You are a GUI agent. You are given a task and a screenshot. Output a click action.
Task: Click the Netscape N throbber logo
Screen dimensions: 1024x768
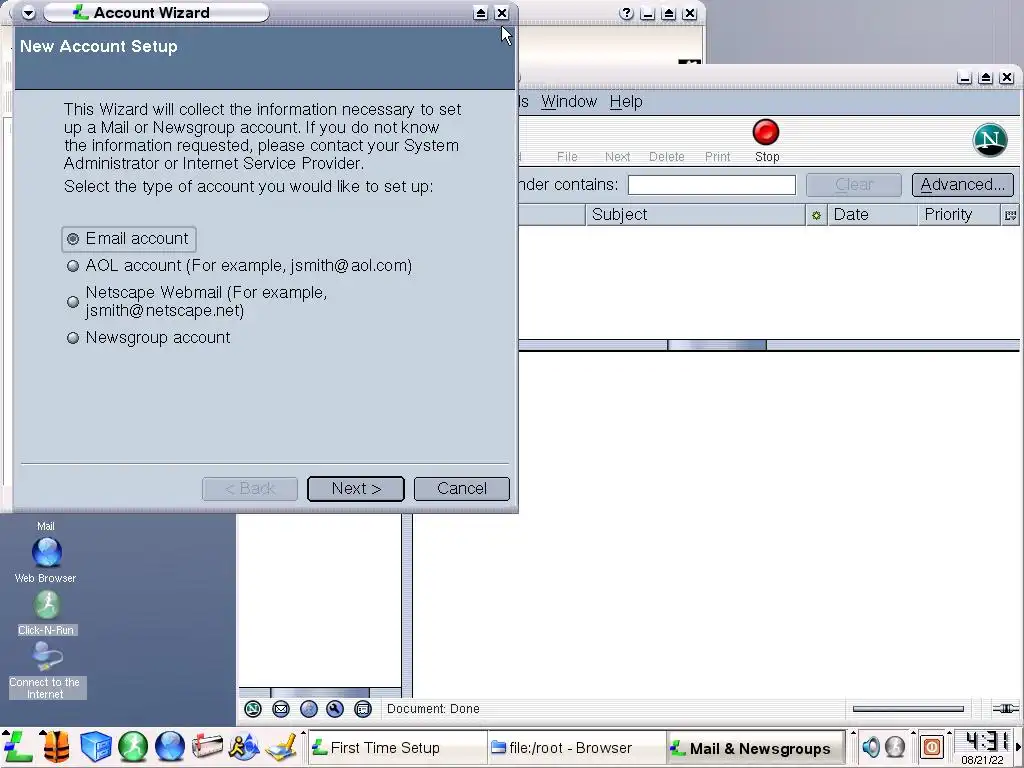pos(989,139)
